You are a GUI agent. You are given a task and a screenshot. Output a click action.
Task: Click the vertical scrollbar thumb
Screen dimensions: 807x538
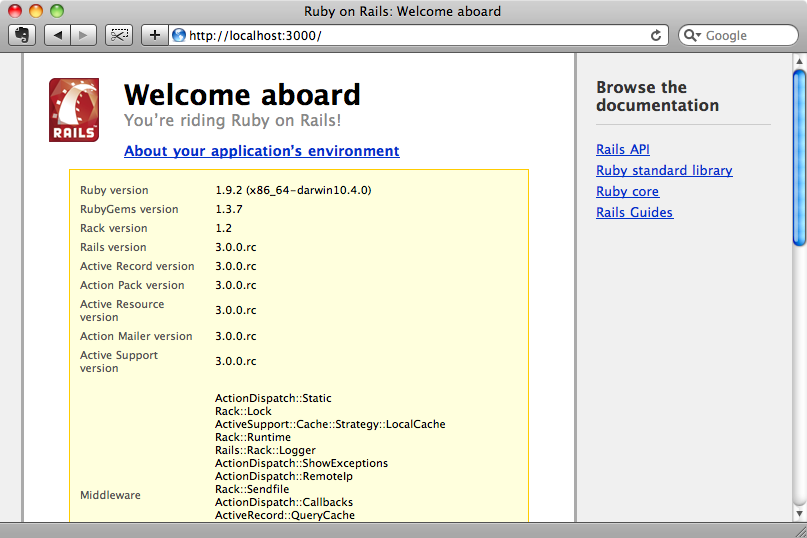pyautogui.click(x=799, y=158)
